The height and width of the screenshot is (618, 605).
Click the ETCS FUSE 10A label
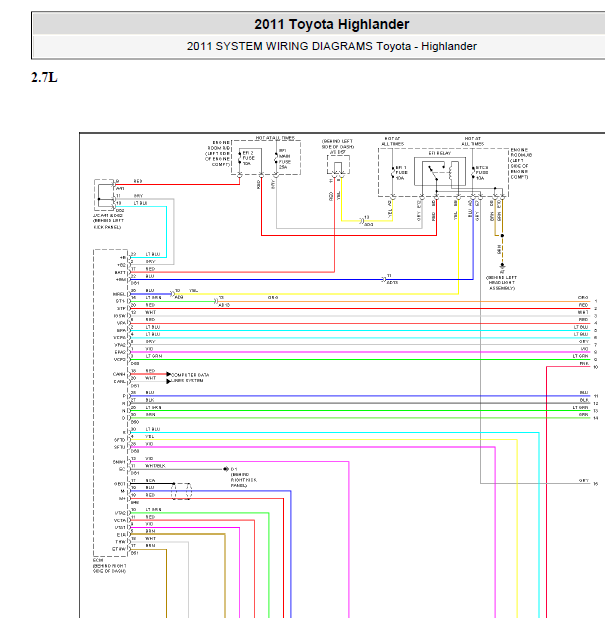(x=482, y=173)
